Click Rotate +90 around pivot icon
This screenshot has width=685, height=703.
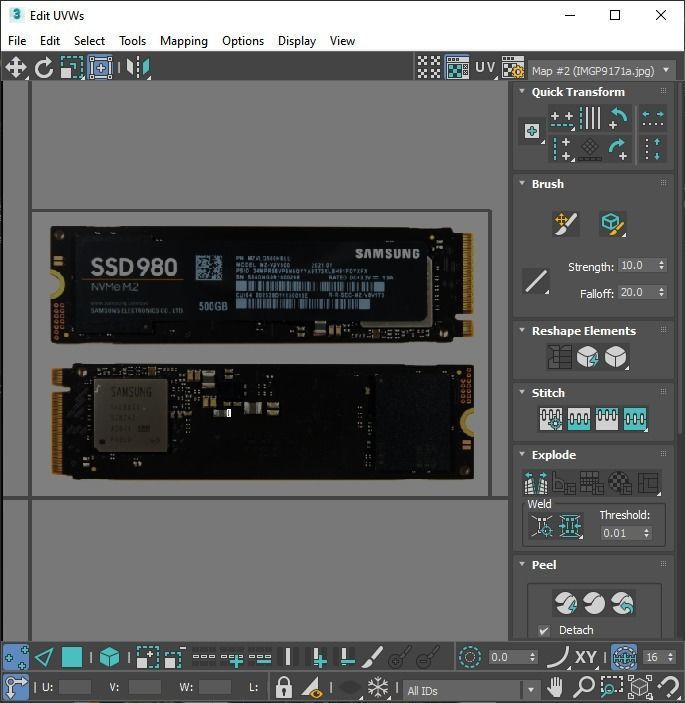click(619, 149)
